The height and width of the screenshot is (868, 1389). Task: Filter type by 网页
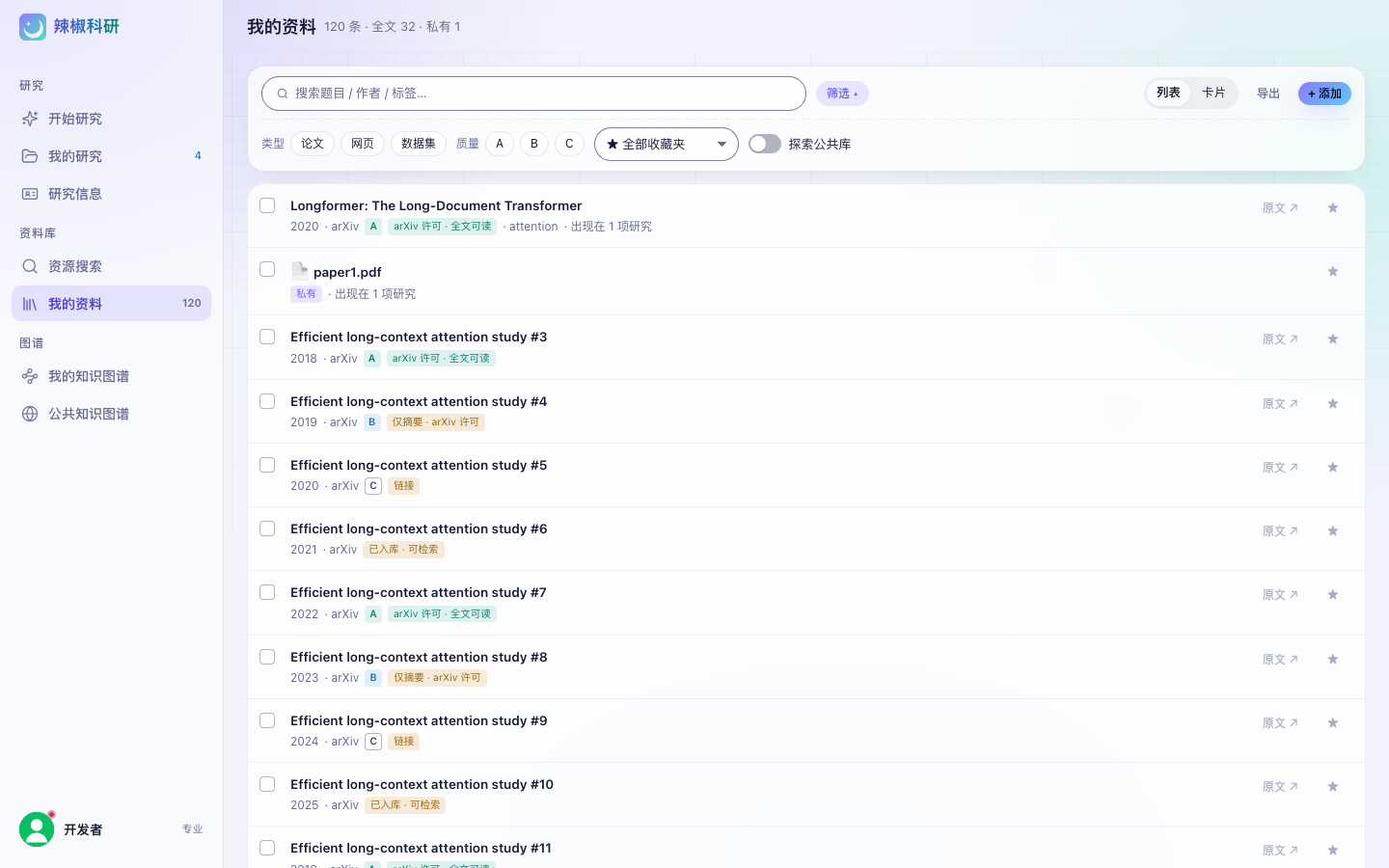coord(363,144)
